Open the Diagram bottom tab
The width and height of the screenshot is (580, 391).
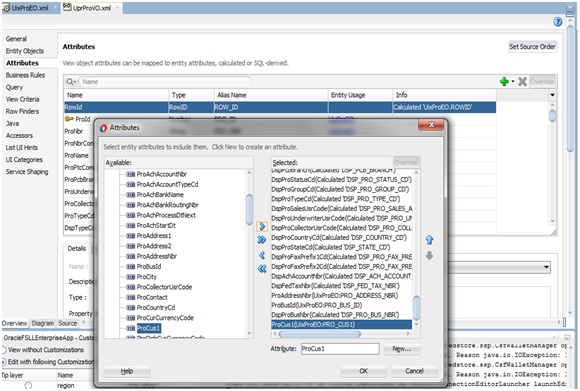(x=43, y=323)
